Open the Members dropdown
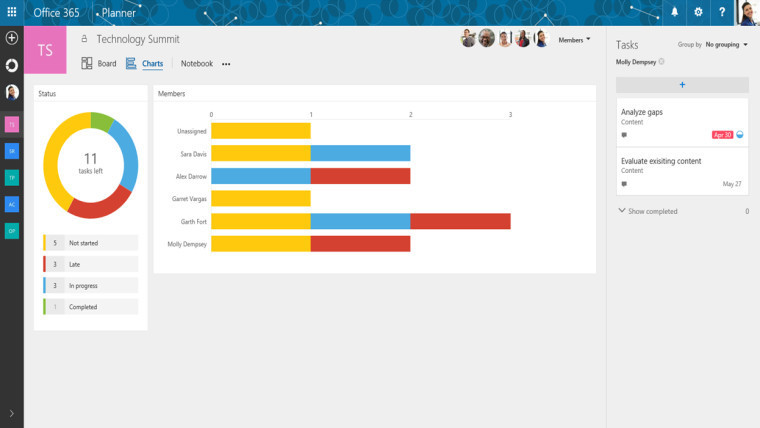760x428 pixels. 574,40
